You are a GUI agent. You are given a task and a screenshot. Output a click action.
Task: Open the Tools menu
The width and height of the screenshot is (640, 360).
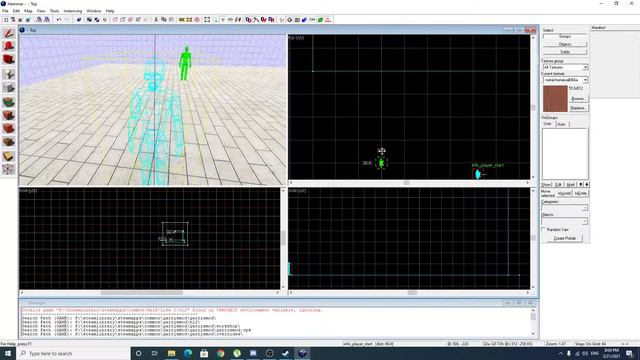tap(54, 11)
